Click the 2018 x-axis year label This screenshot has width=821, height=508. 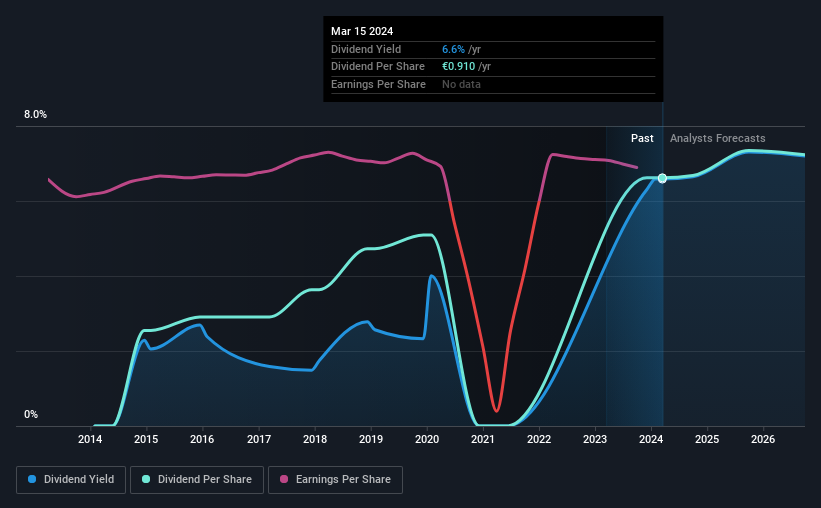tap(315, 439)
